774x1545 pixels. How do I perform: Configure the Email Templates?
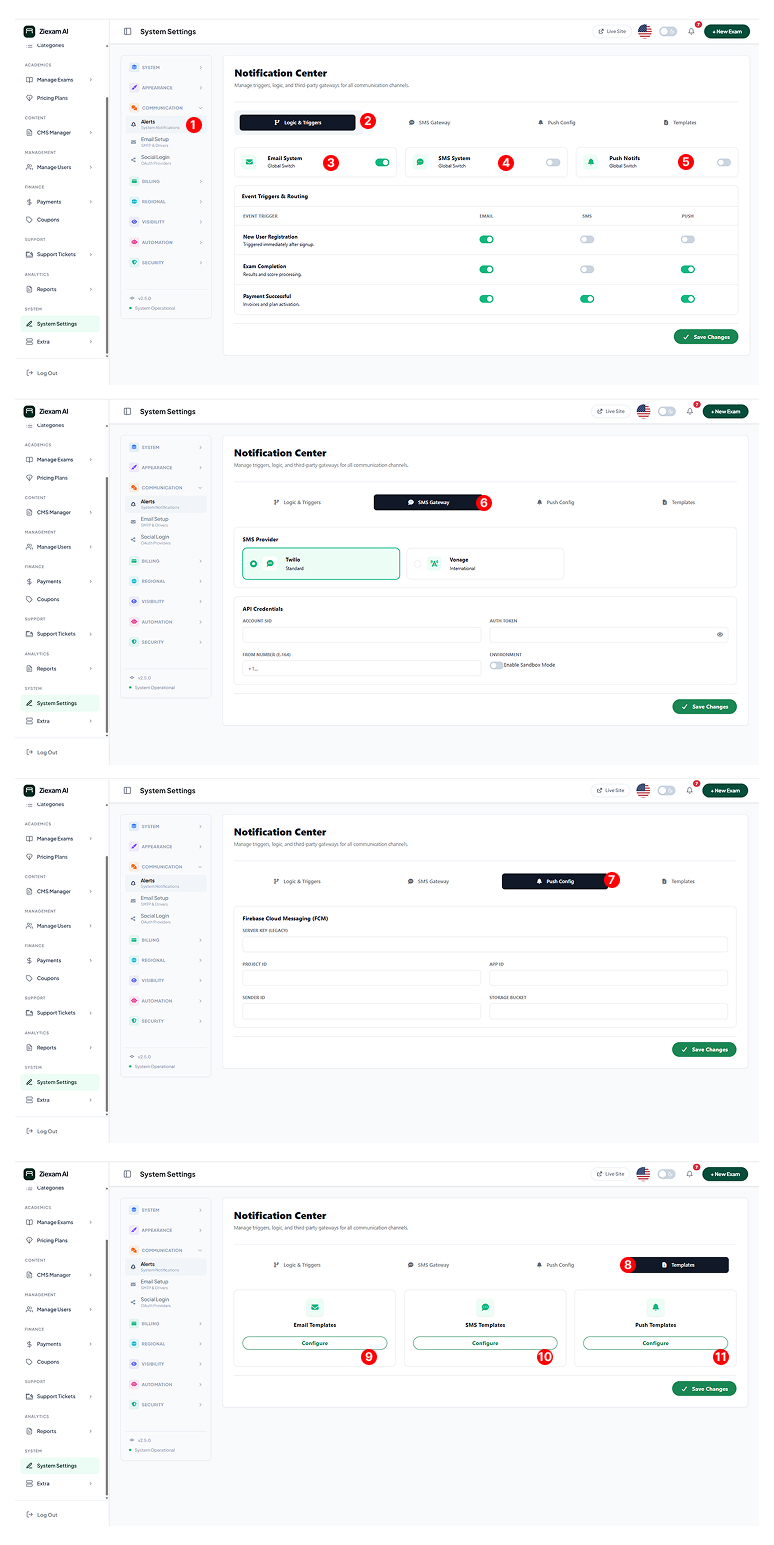click(x=315, y=1343)
